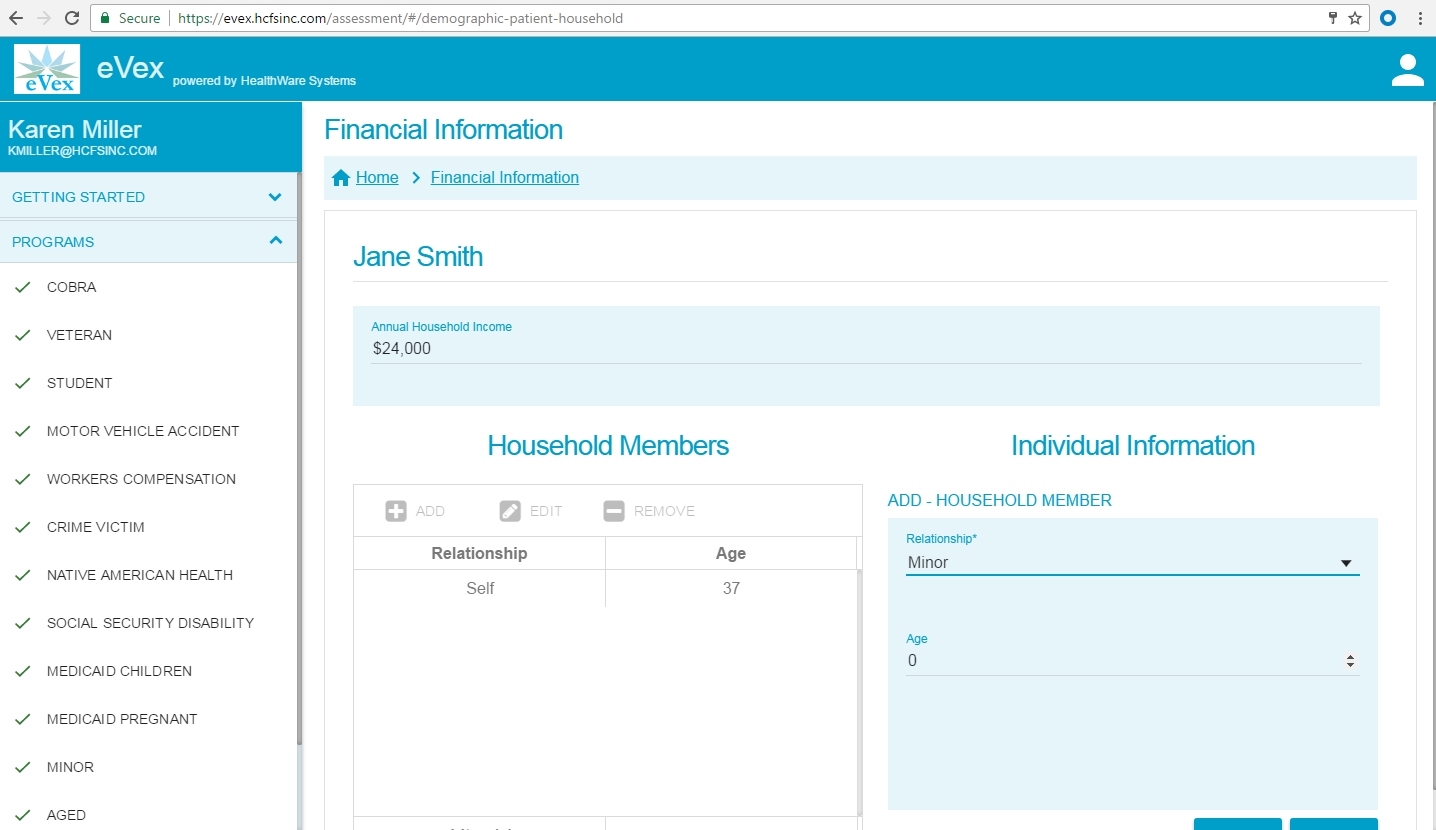The width and height of the screenshot is (1436, 830).
Task: Open the Relationship dropdown showing Minor
Action: [x=1132, y=563]
